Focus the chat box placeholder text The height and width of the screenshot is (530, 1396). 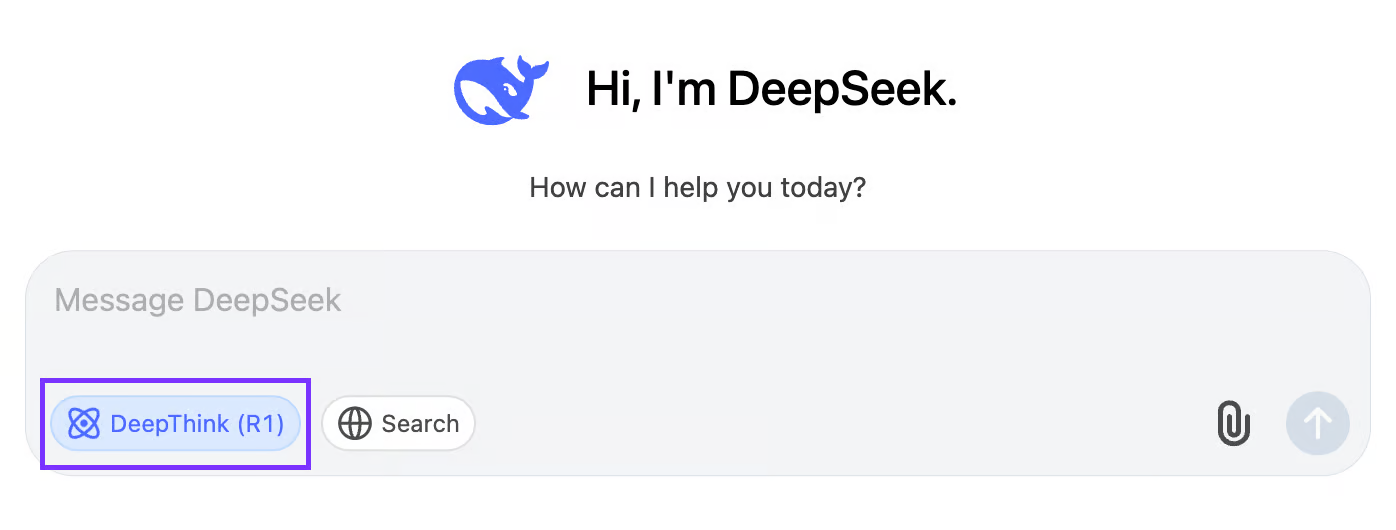click(x=198, y=300)
